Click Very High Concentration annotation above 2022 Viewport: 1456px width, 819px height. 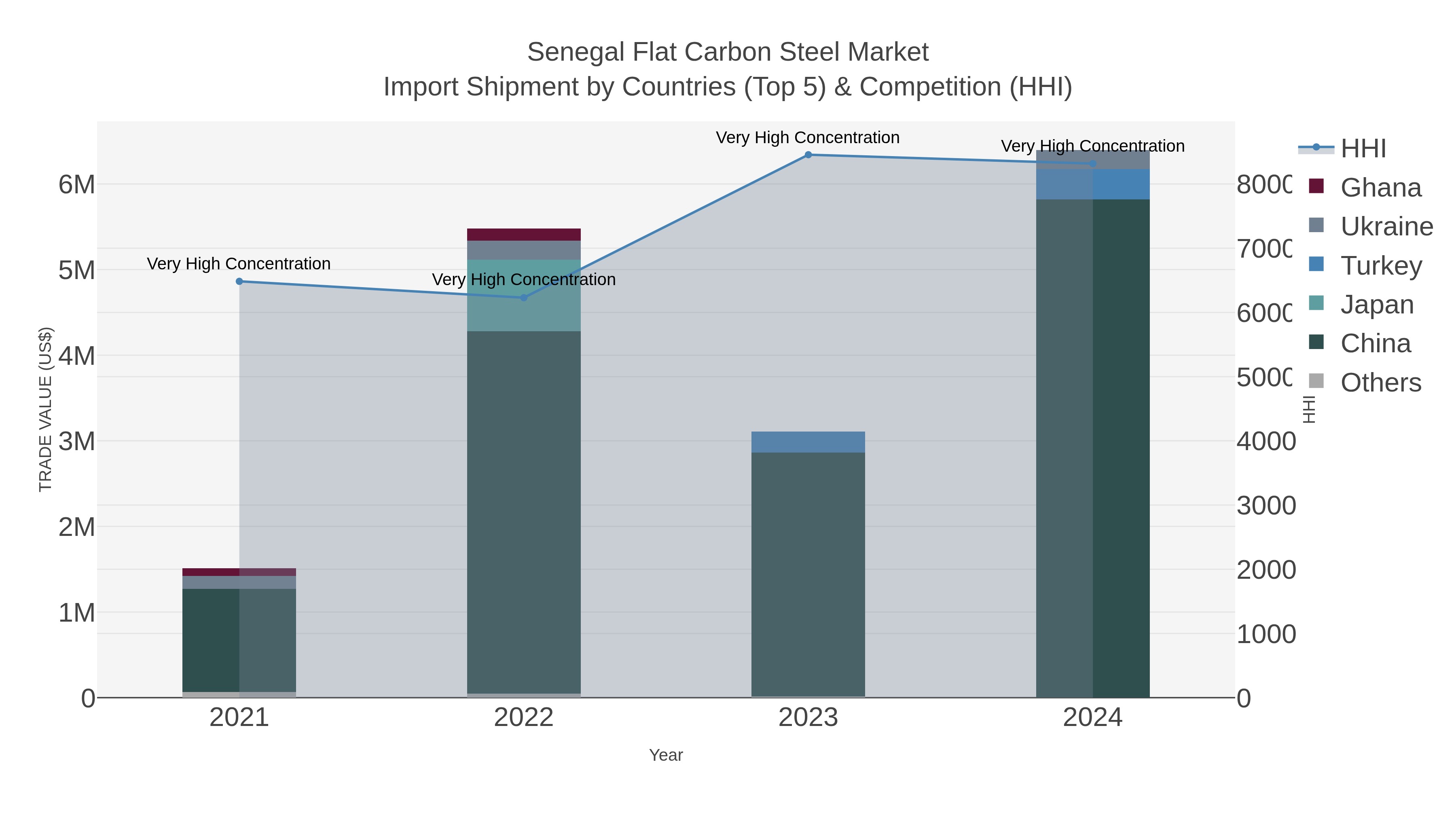(x=523, y=280)
